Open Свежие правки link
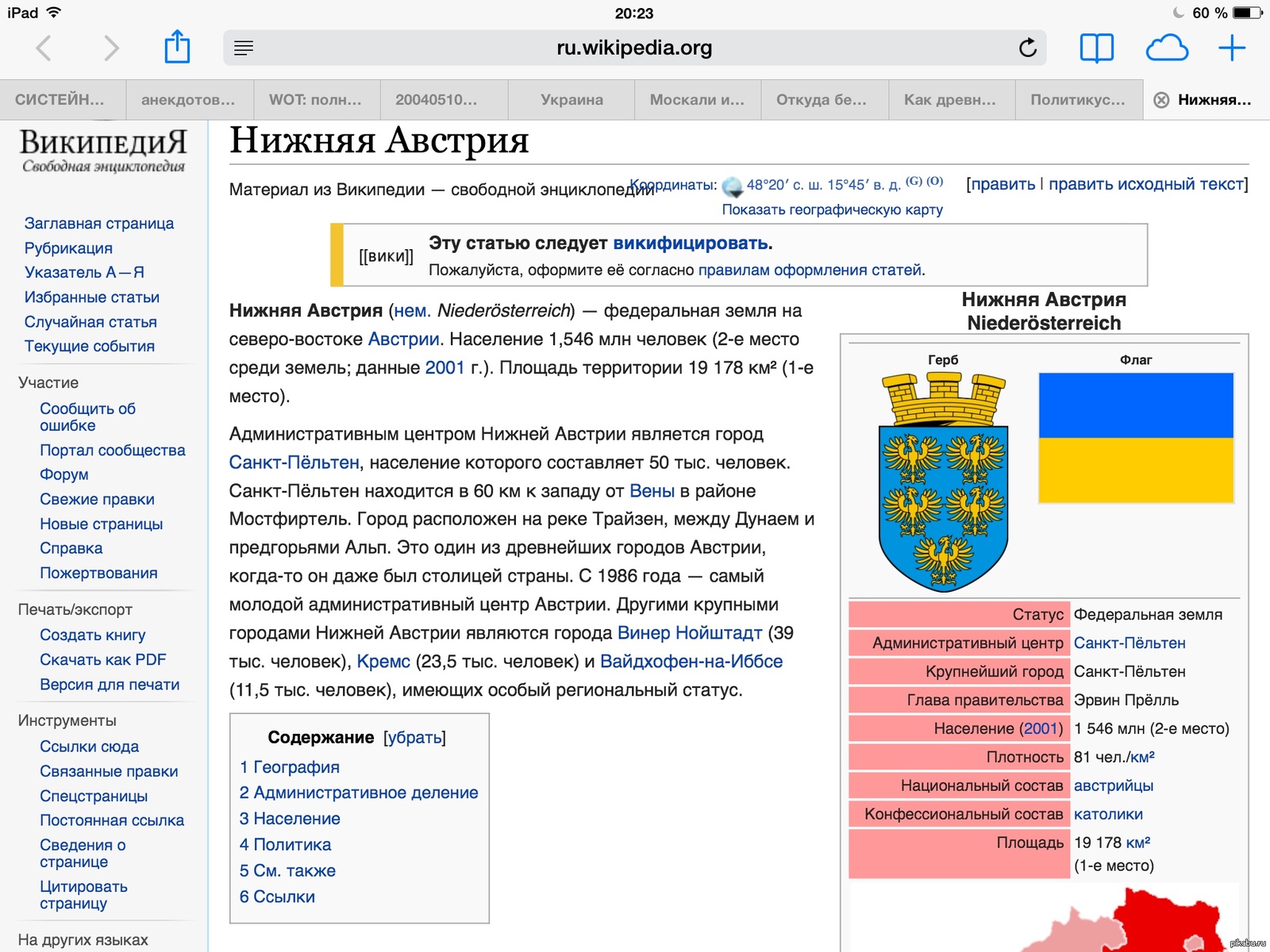This screenshot has height=952, width=1270. pyautogui.click(x=97, y=500)
